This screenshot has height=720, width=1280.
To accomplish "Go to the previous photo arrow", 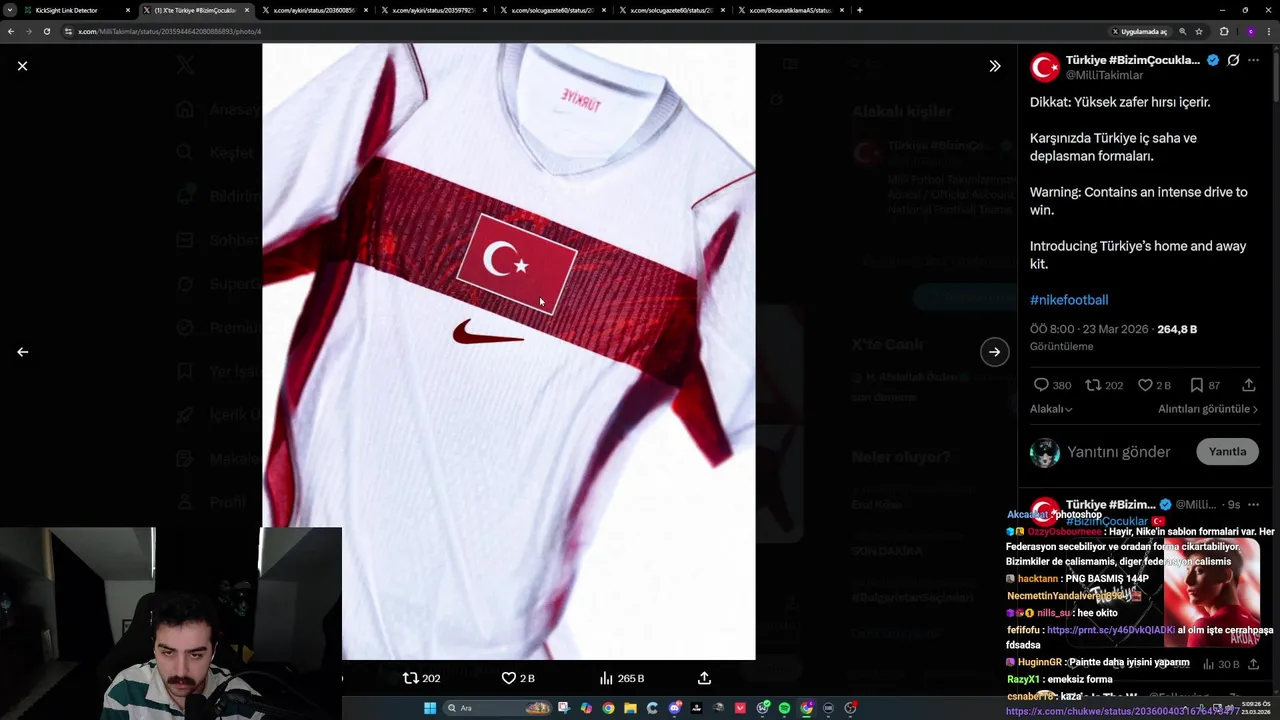I will click(22, 352).
